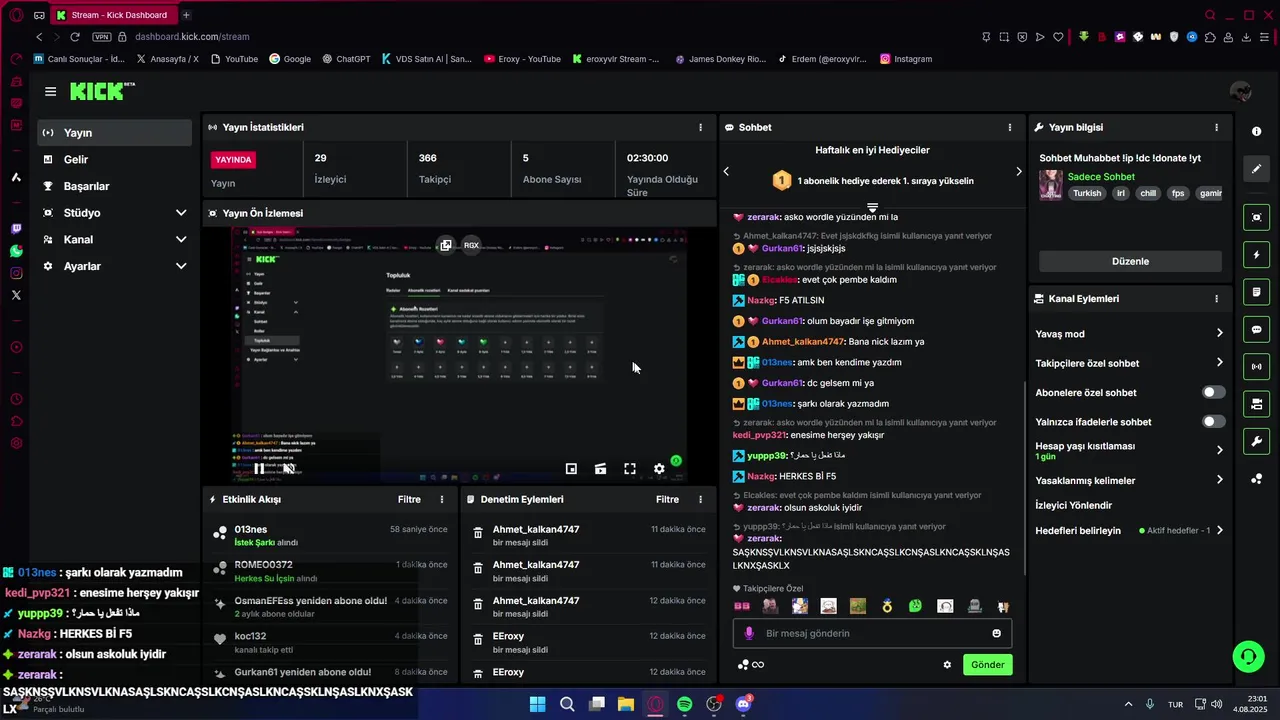This screenshot has width=1280, height=720.
Task: Click the lightning bolt icon in right sidebar
Action: pyautogui.click(x=1257, y=255)
